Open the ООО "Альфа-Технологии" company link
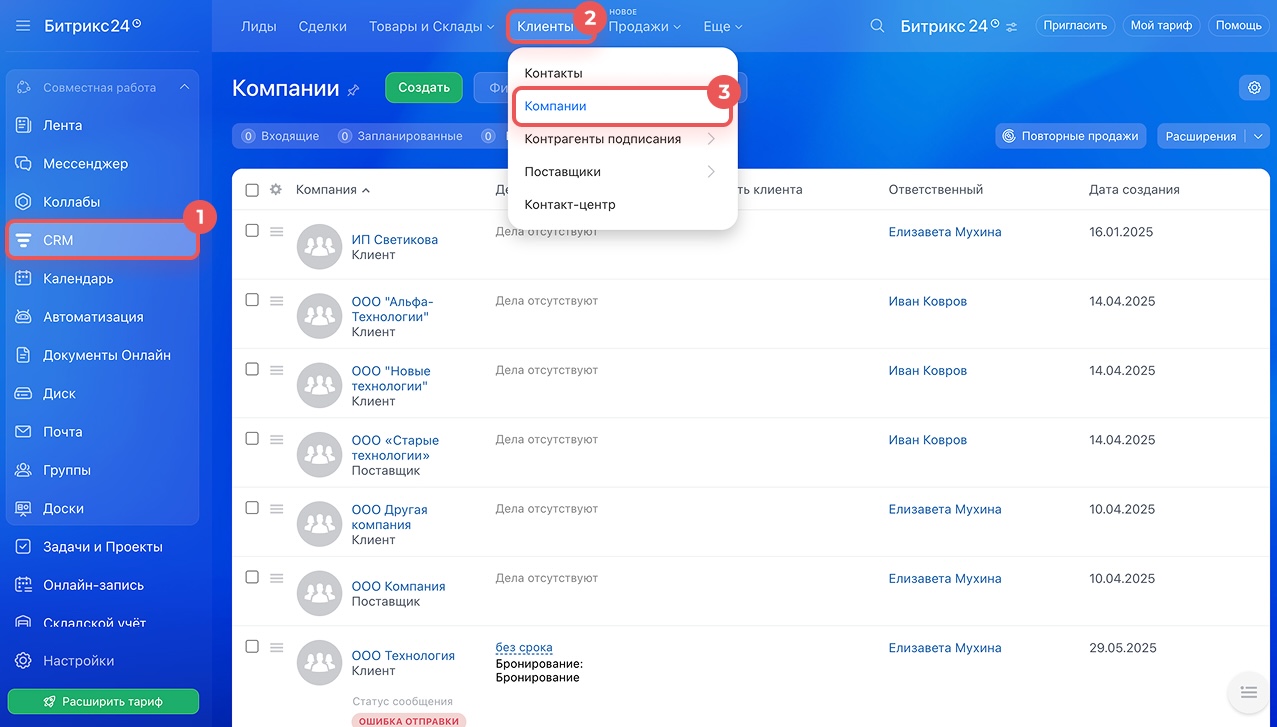 pyautogui.click(x=392, y=309)
